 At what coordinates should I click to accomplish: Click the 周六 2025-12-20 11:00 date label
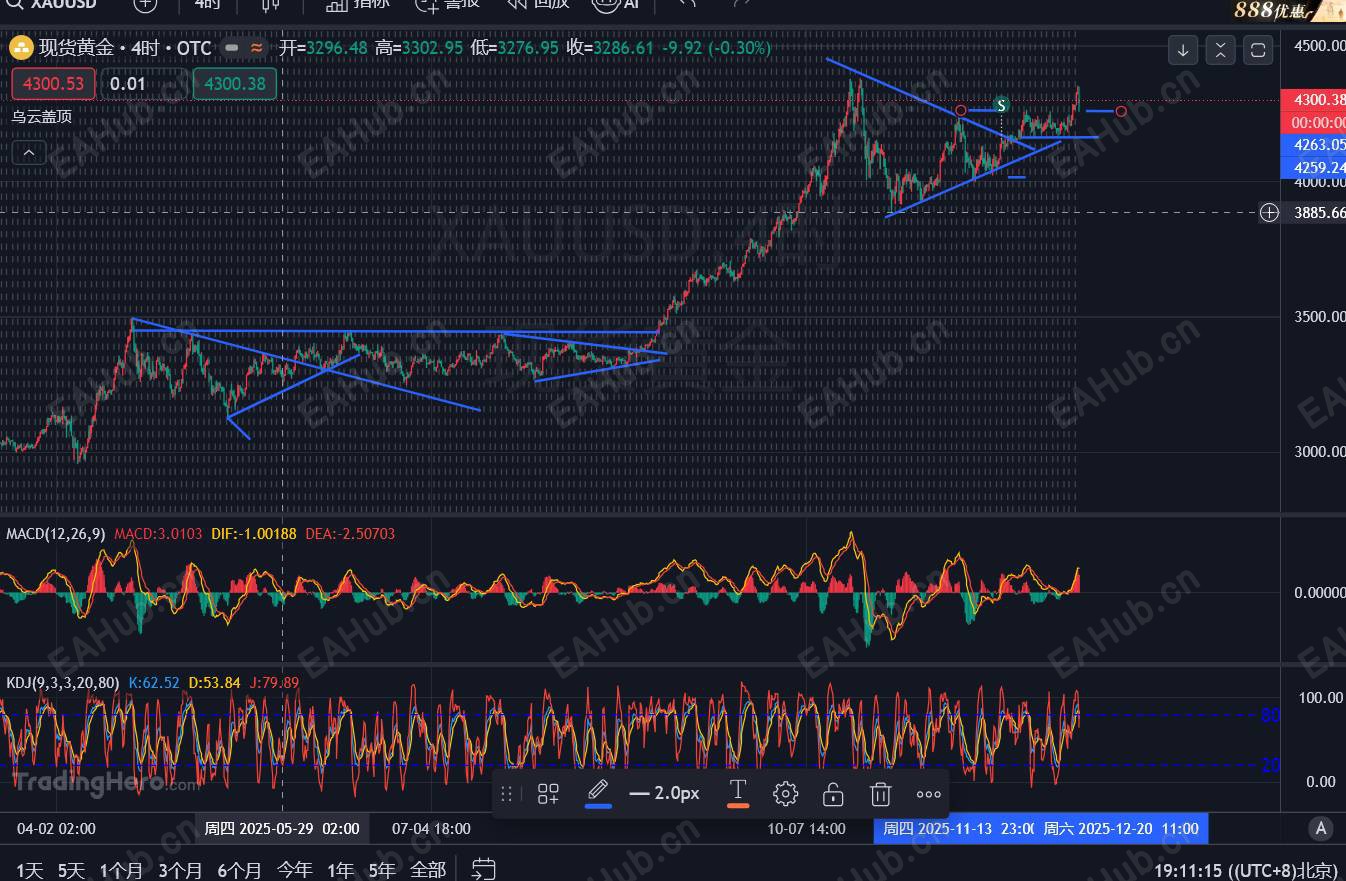(x=1122, y=828)
